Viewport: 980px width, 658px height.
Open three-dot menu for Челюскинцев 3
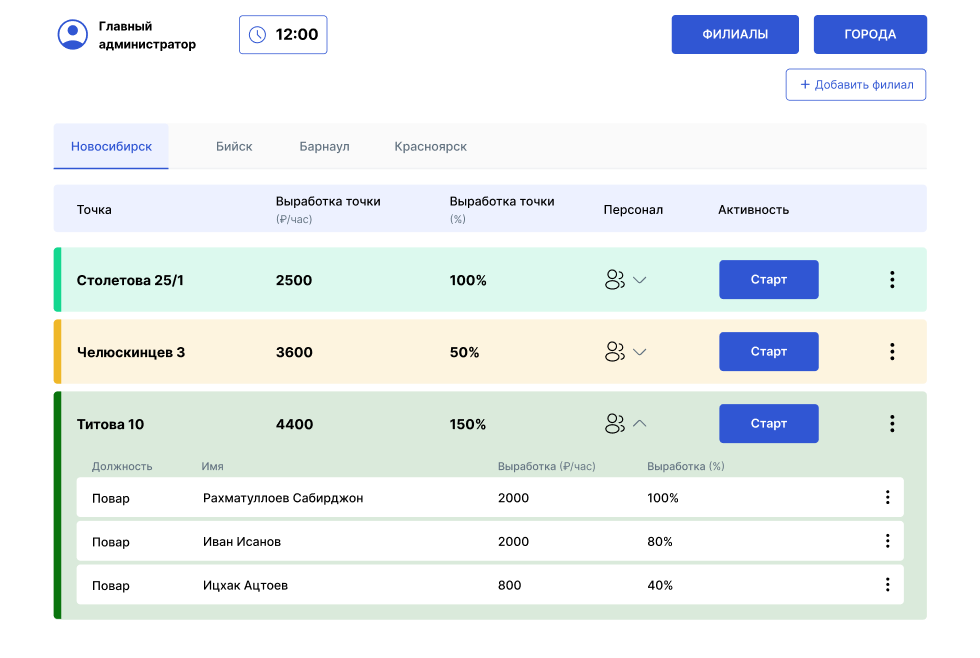[891, 352]
